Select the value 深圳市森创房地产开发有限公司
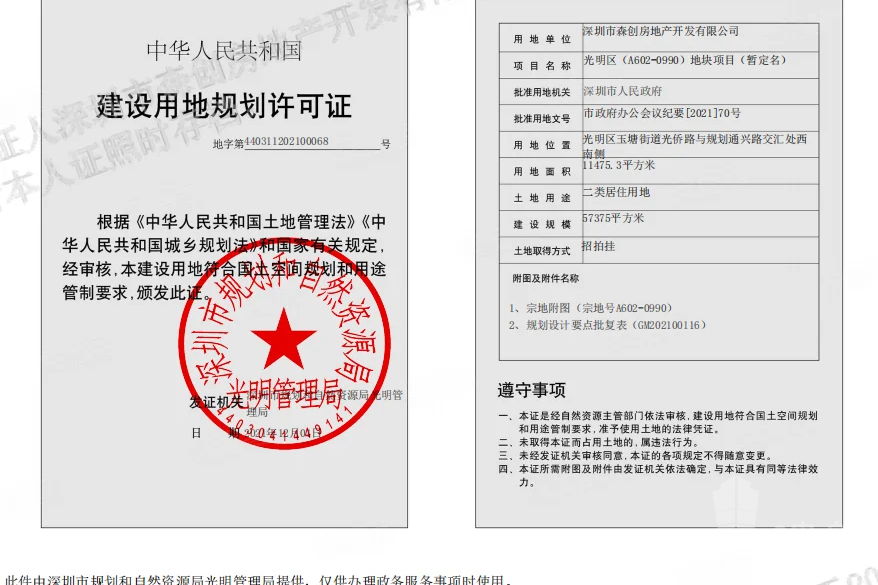878x585 pixels. pos(661,31)
